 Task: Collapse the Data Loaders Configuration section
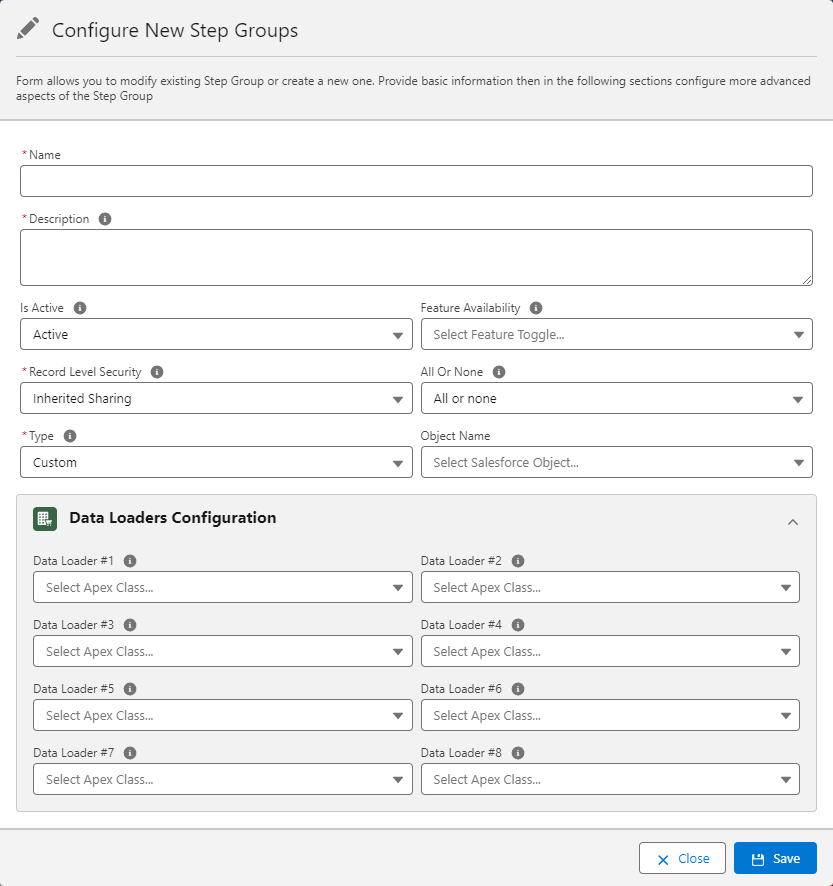792,521
